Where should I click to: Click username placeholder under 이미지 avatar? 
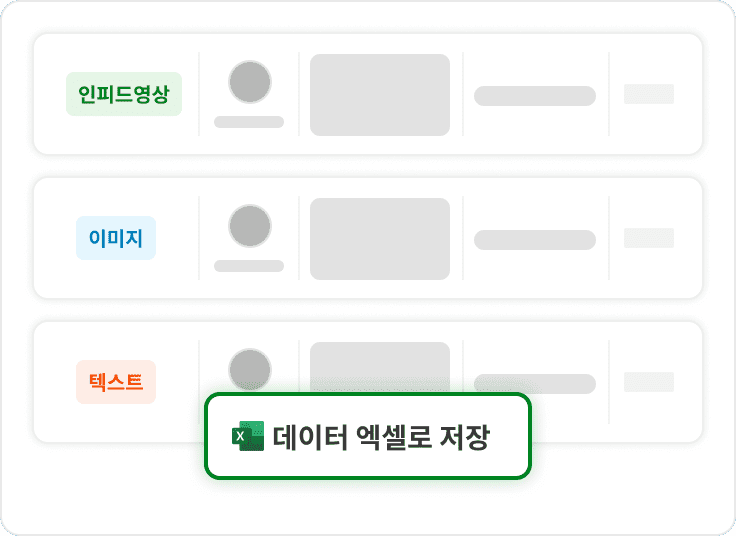pos(249,266)
